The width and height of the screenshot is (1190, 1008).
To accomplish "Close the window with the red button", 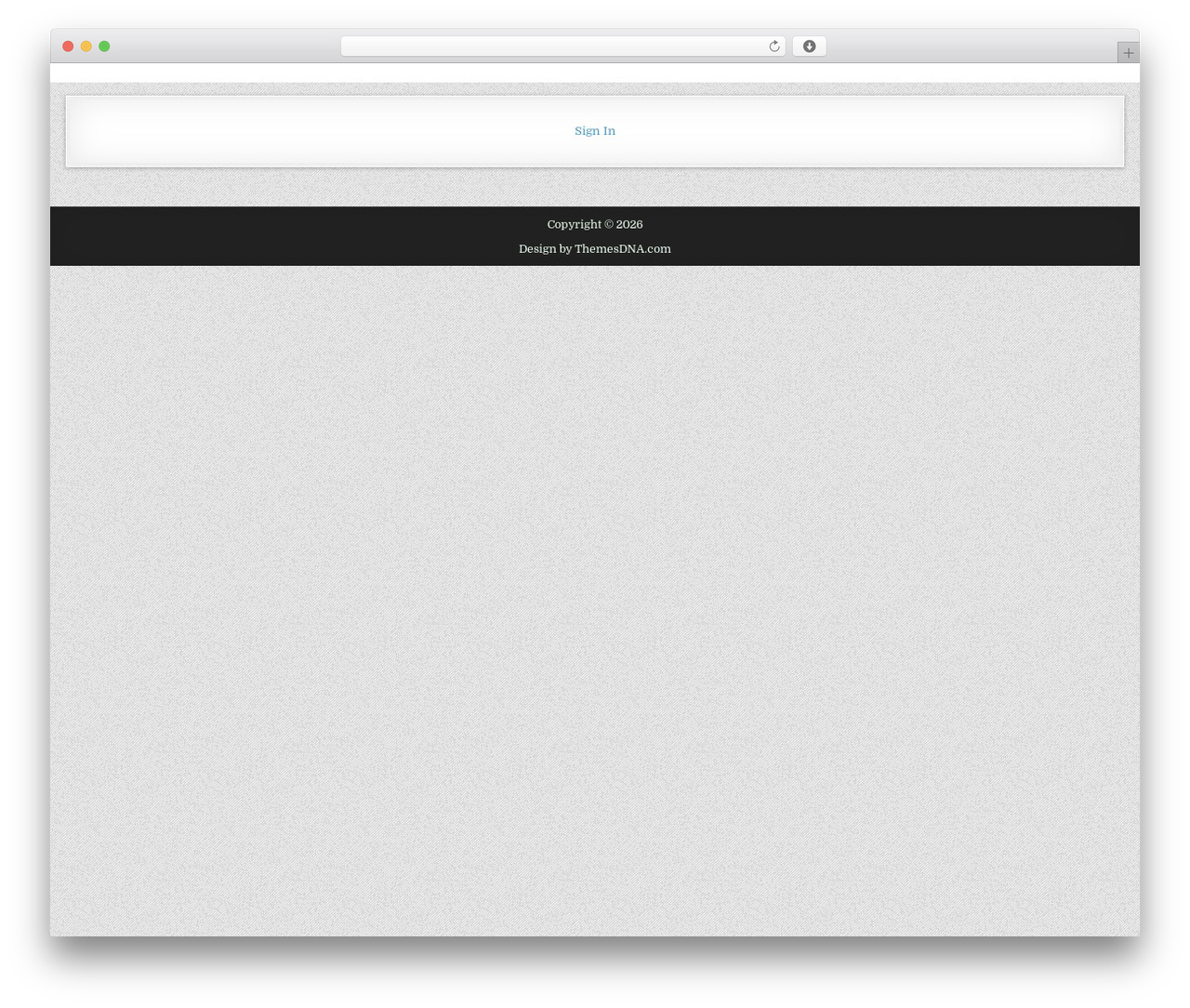I will [68, 46].
